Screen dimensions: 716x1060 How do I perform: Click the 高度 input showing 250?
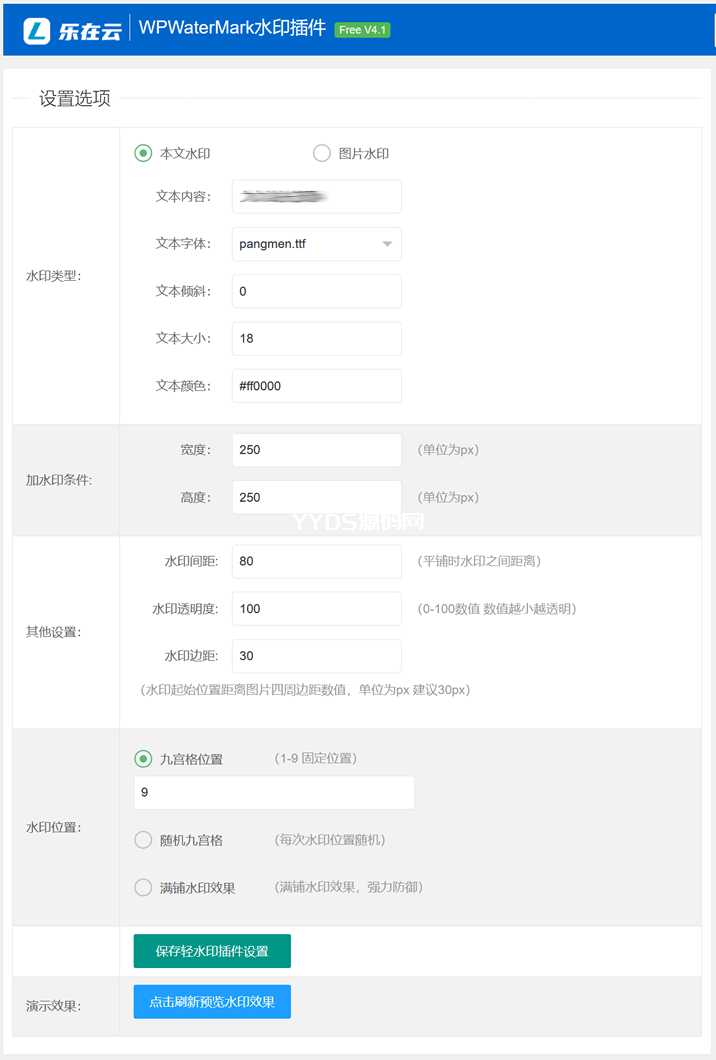point(316,497)
